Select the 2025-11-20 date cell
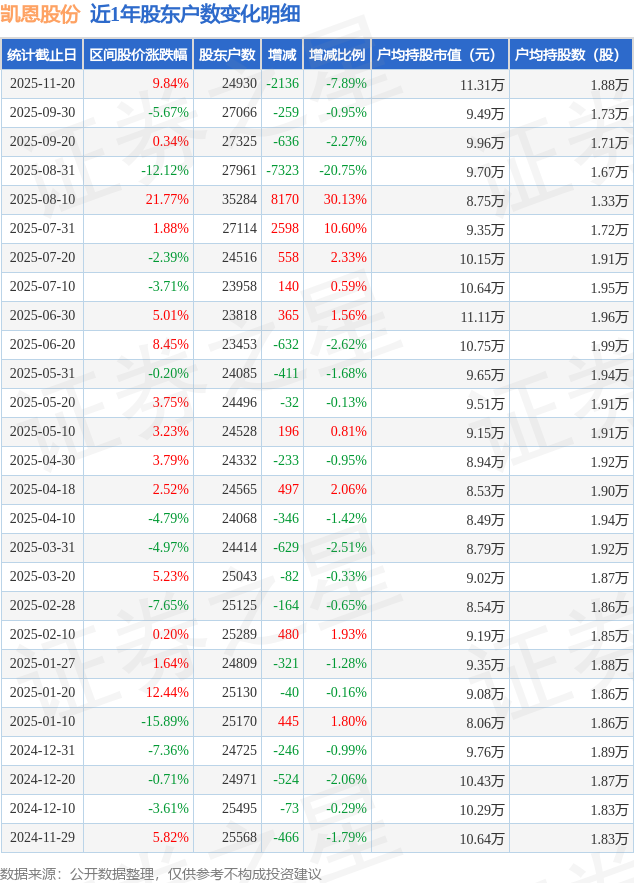Image resolution: width=634 pixels, height=883 pixels. click(42, 84)
